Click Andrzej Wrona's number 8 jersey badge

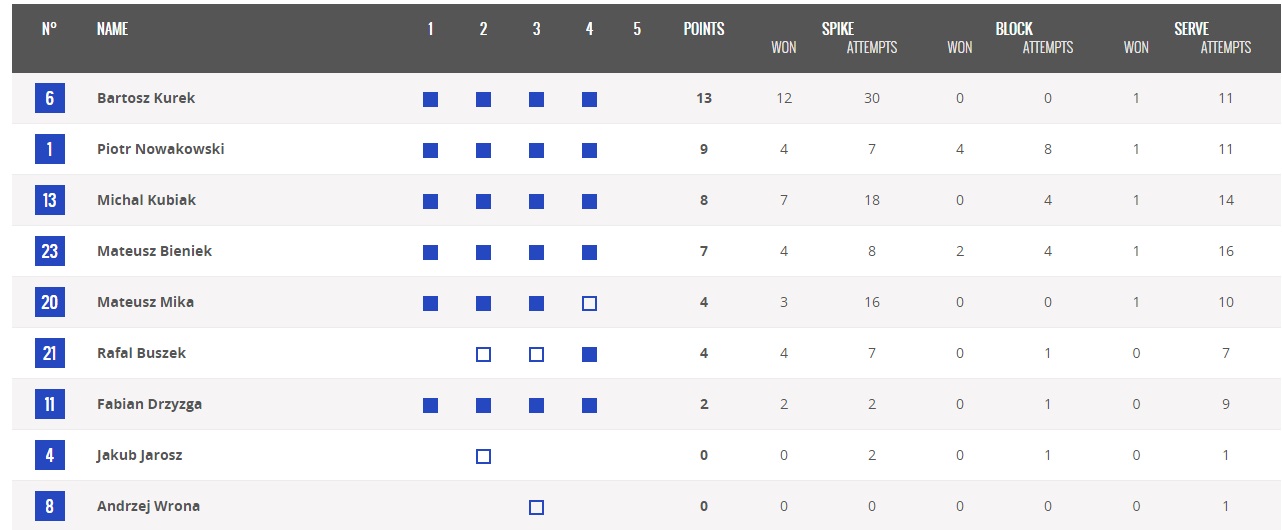[49, 506]
